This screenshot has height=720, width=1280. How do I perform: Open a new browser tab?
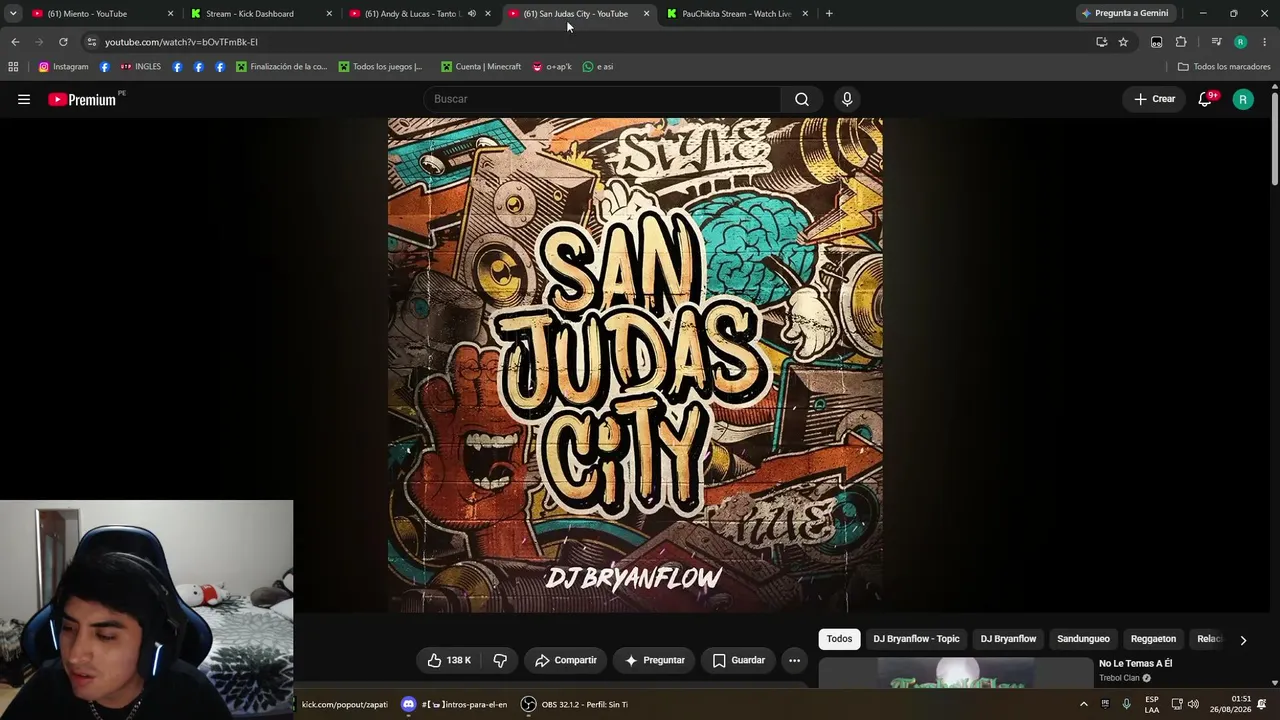[829, 14]
